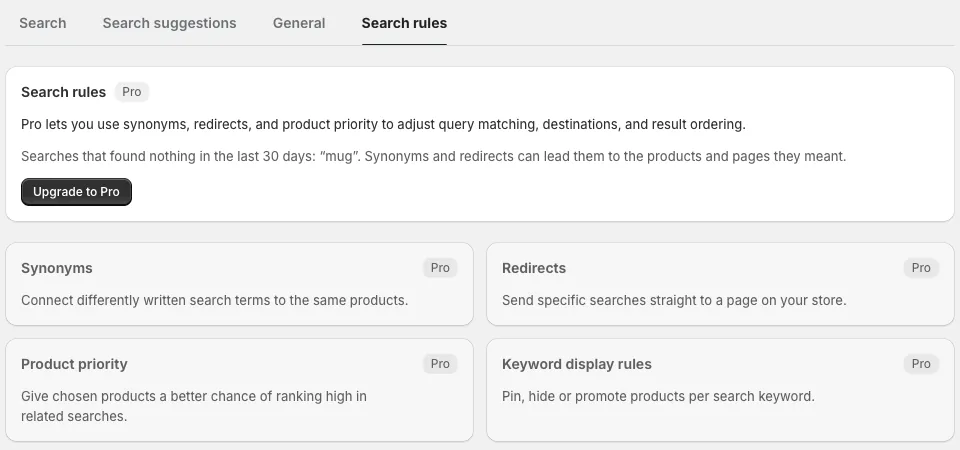Click the Pro badge on Redirects card
960x450 pixels.
click(x=921, y=268)
